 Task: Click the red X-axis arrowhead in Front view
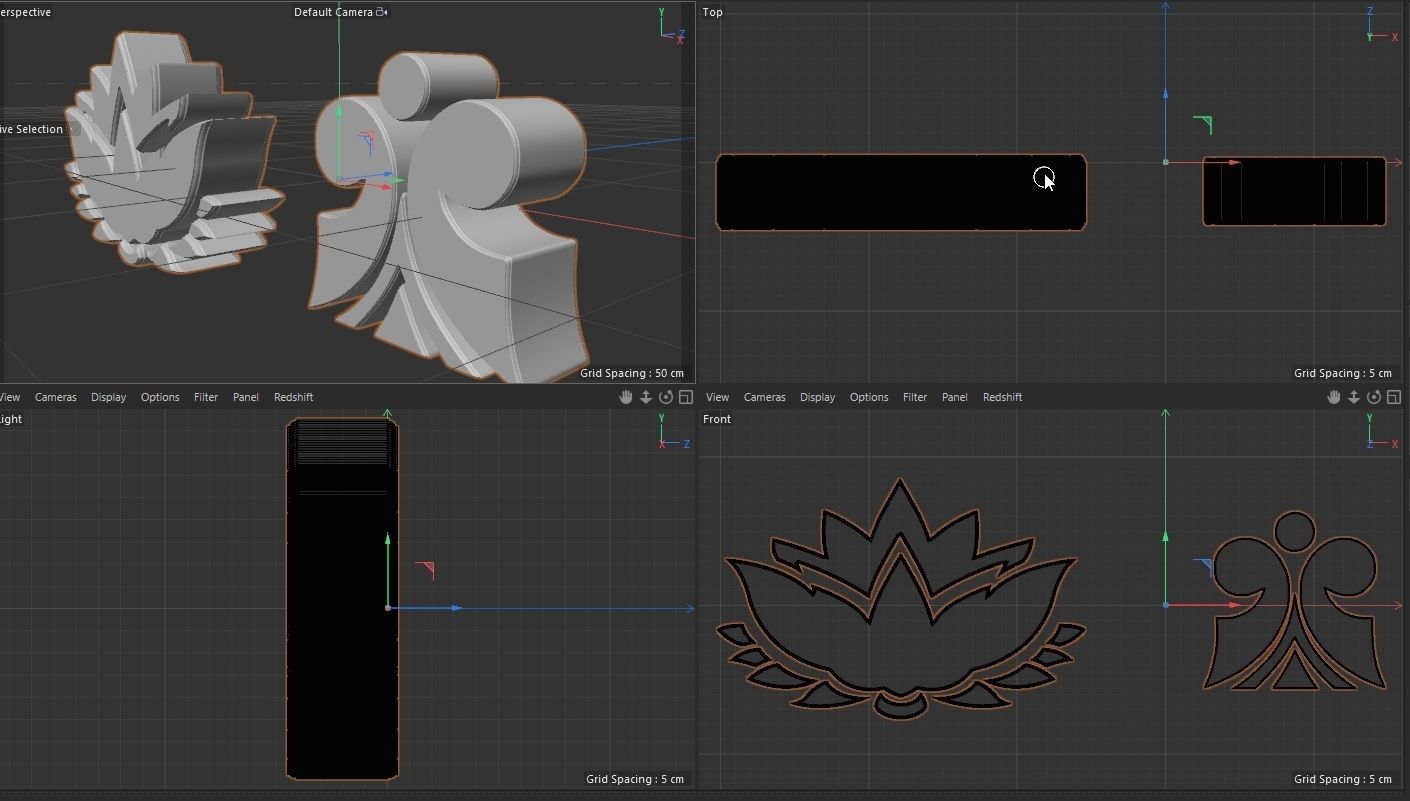[x=1234, y=605]
